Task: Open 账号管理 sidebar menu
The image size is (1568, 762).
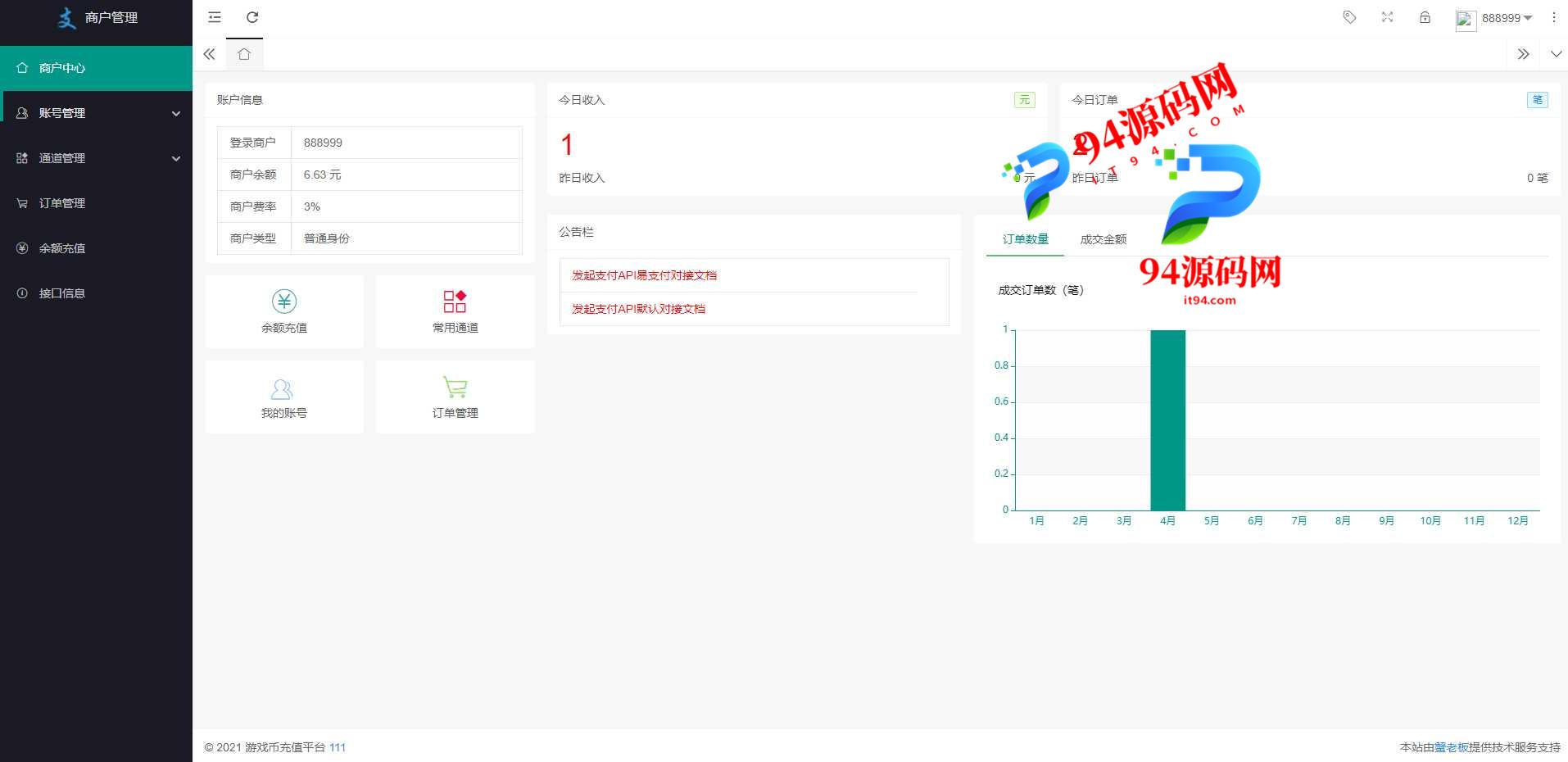Action: tap(96, 113)
